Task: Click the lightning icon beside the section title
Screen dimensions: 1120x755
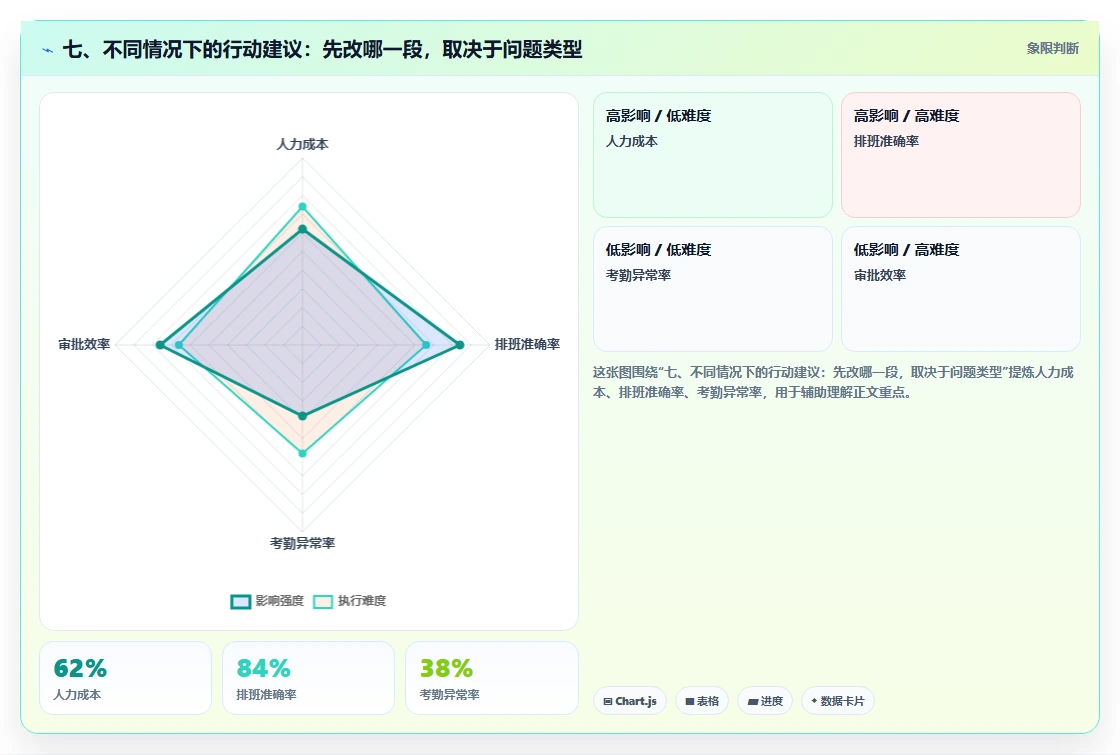Action: [x=48, y=50]
